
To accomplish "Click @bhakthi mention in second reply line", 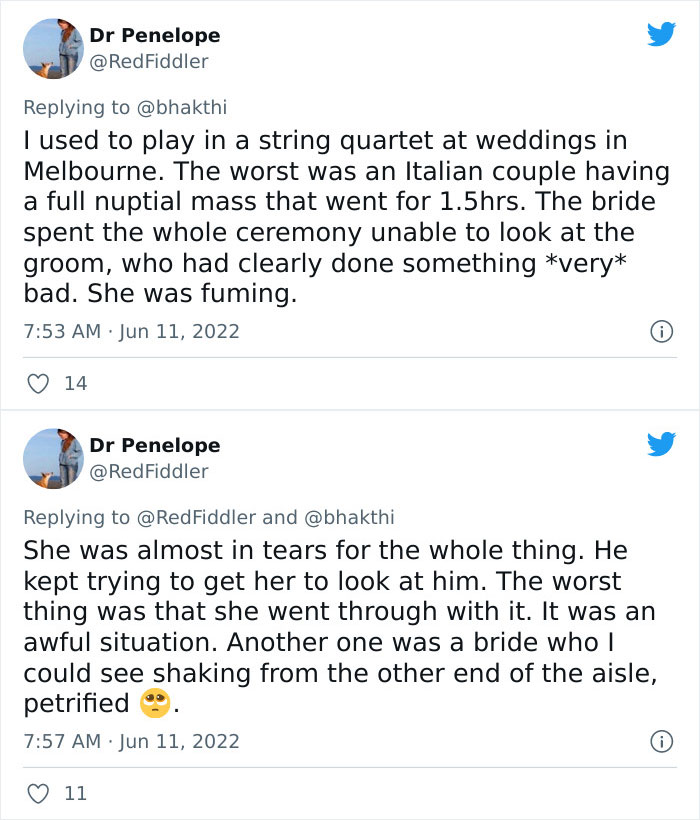I will (x=347, y=517).
